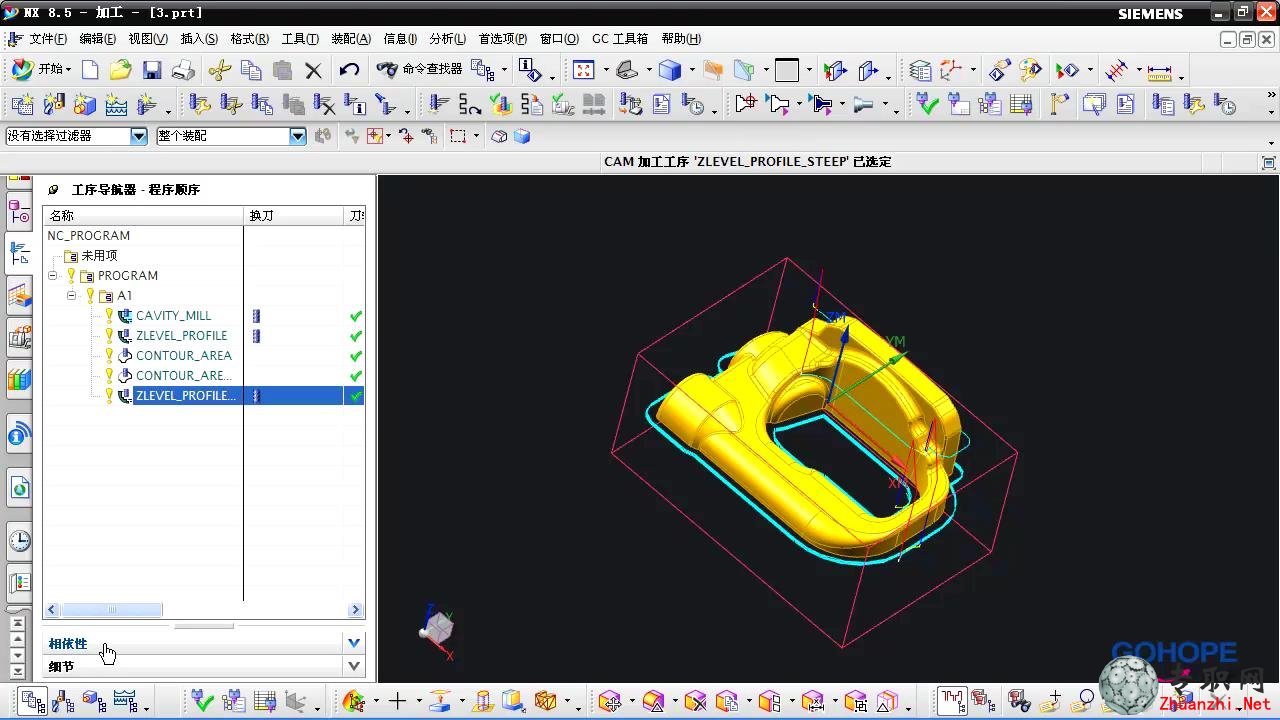Viewport: 1280px width, 720px height.
Task: Click the Copy icon
Action: click(x=251, y=70)
